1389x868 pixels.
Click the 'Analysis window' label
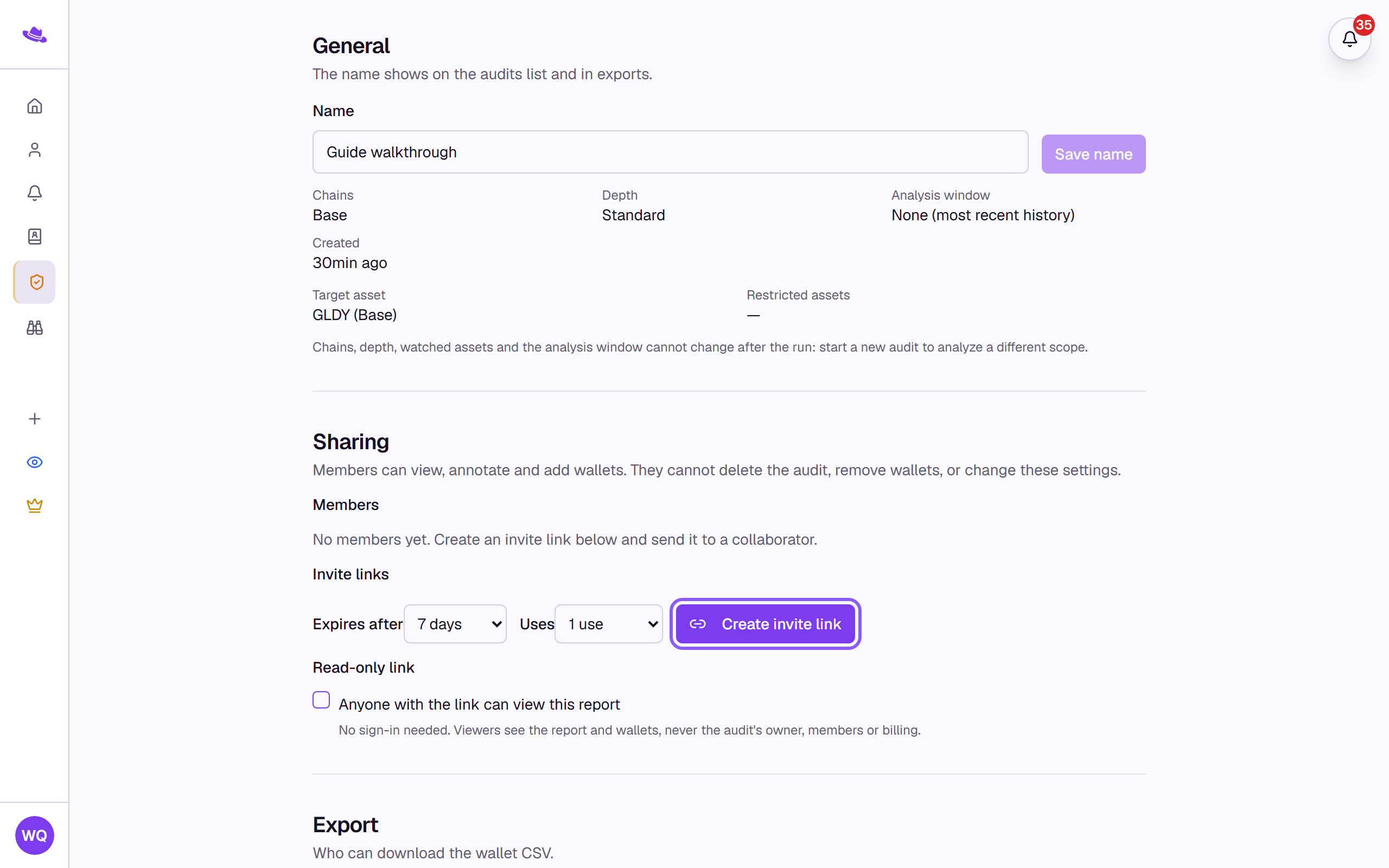[x=940, y=195]
